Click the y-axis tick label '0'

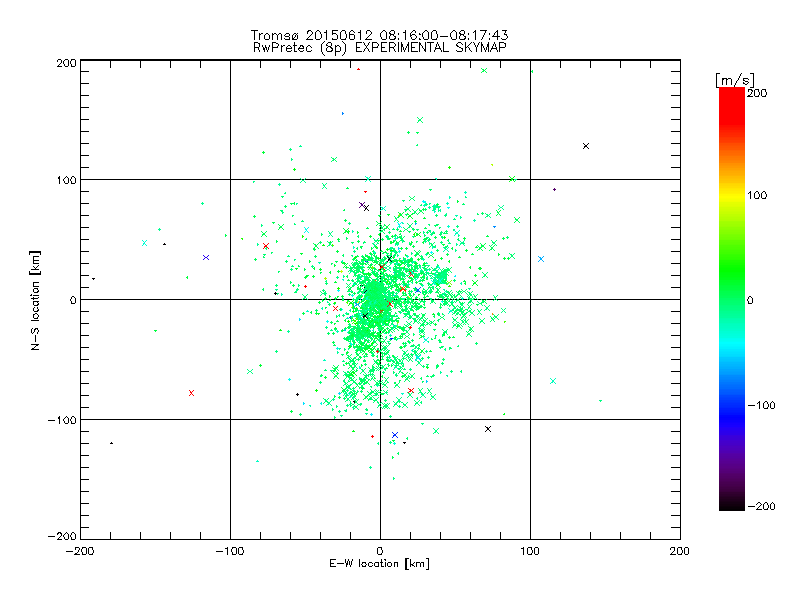coord(73,300)
